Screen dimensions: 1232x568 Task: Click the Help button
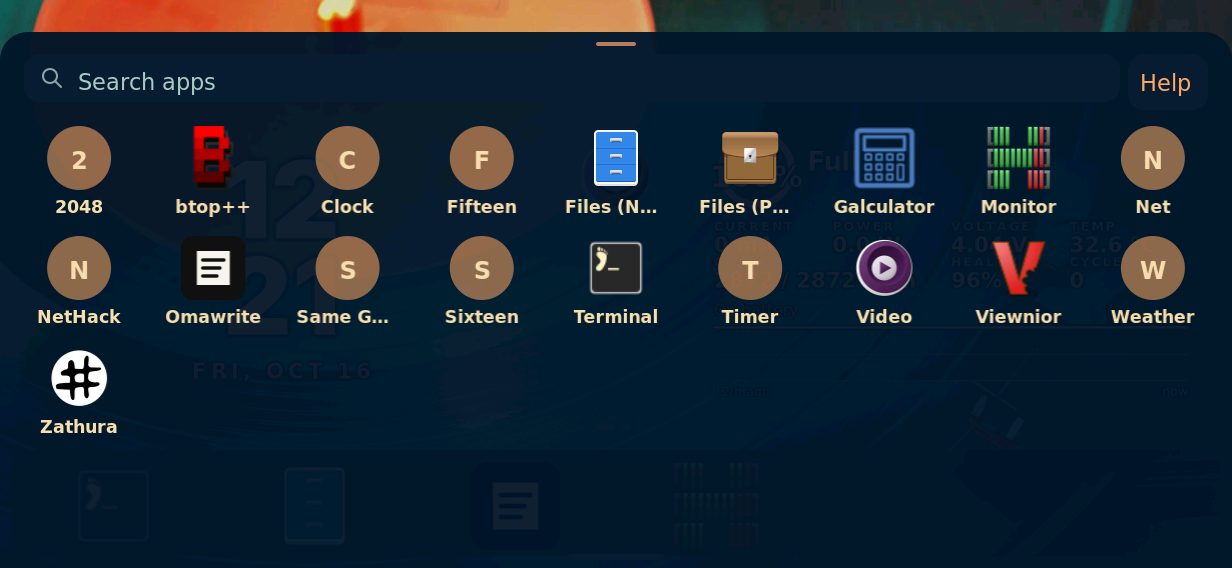coord(1165,83)
